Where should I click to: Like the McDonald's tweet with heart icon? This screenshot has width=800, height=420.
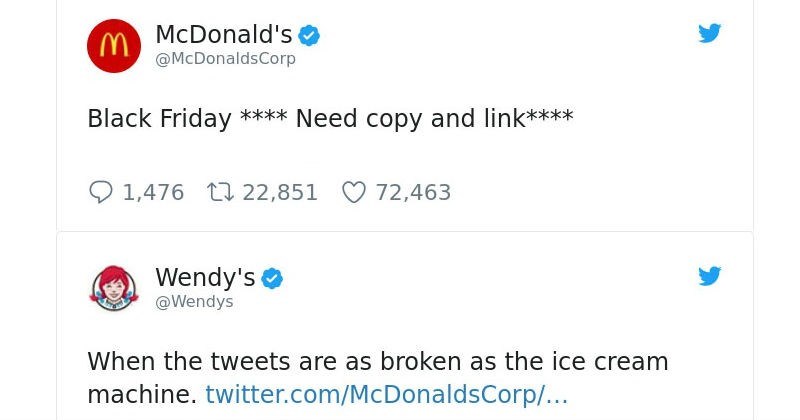click(354, 192)
